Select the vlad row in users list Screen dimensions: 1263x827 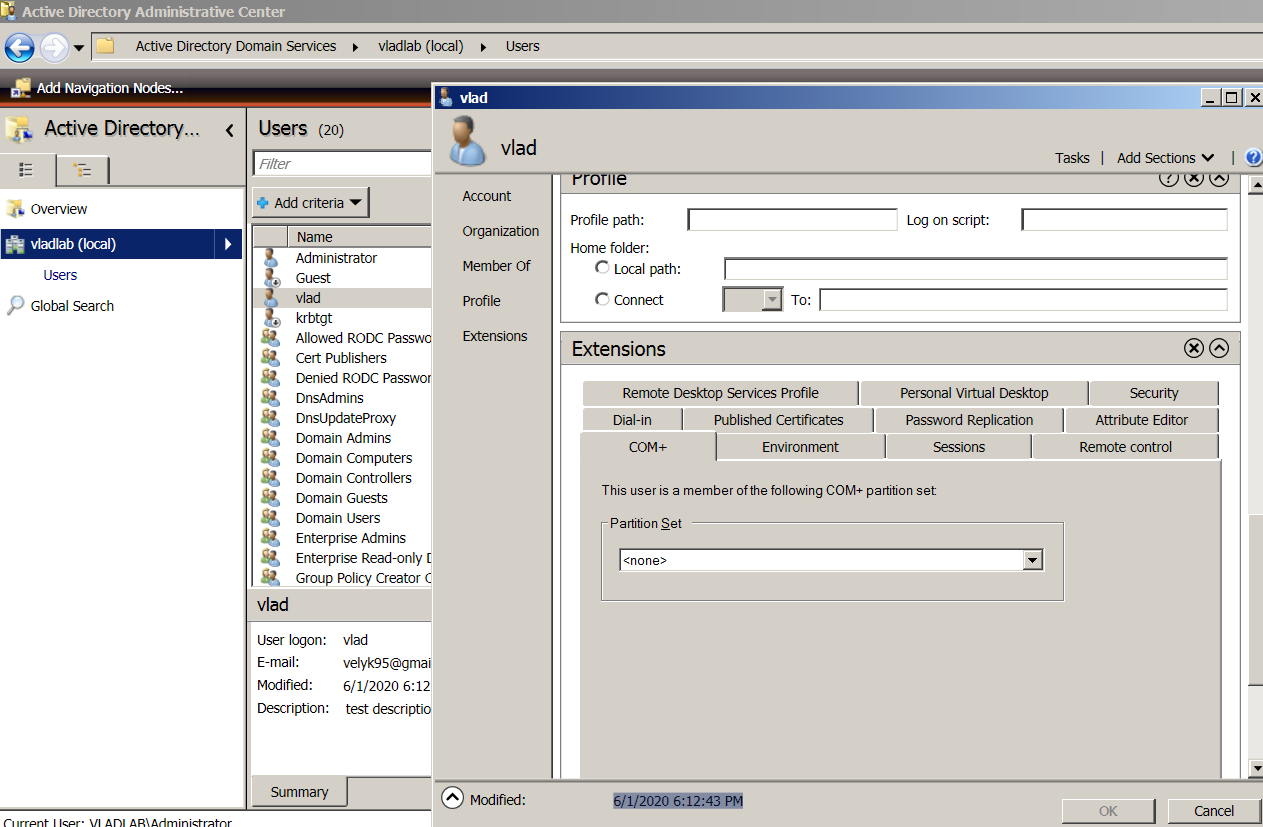pyautogui.click(x=342, y=298)
